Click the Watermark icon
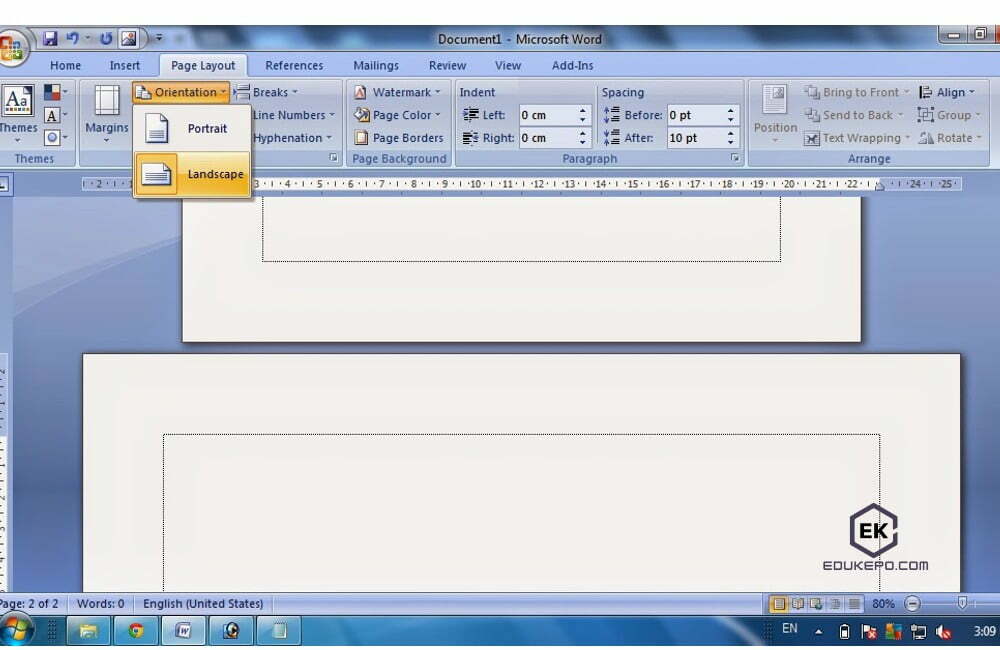The width and height of the screenshot is (1000, 650). click(361, 92)
